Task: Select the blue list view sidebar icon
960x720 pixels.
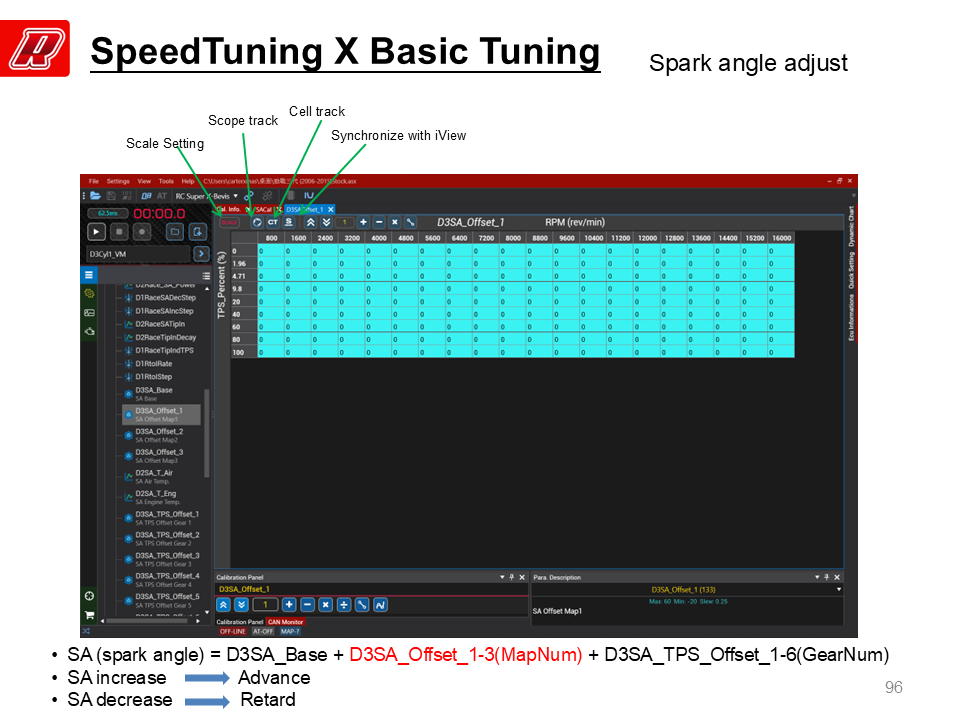Action: [89, 275]
